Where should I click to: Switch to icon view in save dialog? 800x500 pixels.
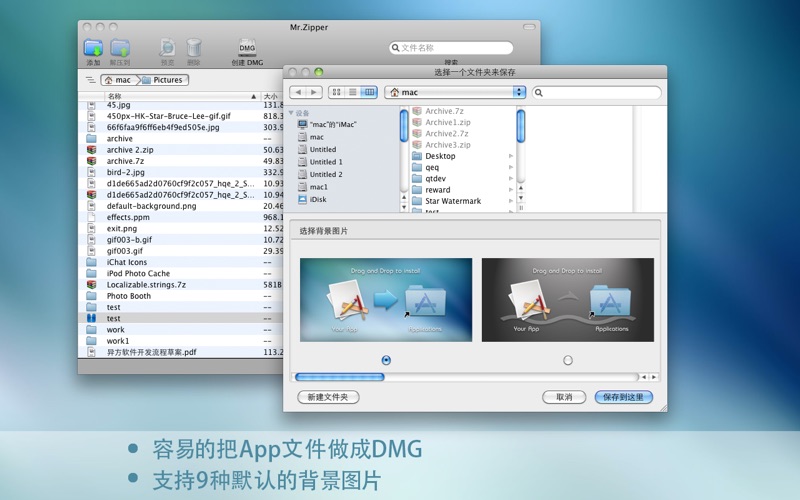pos(337,92)
